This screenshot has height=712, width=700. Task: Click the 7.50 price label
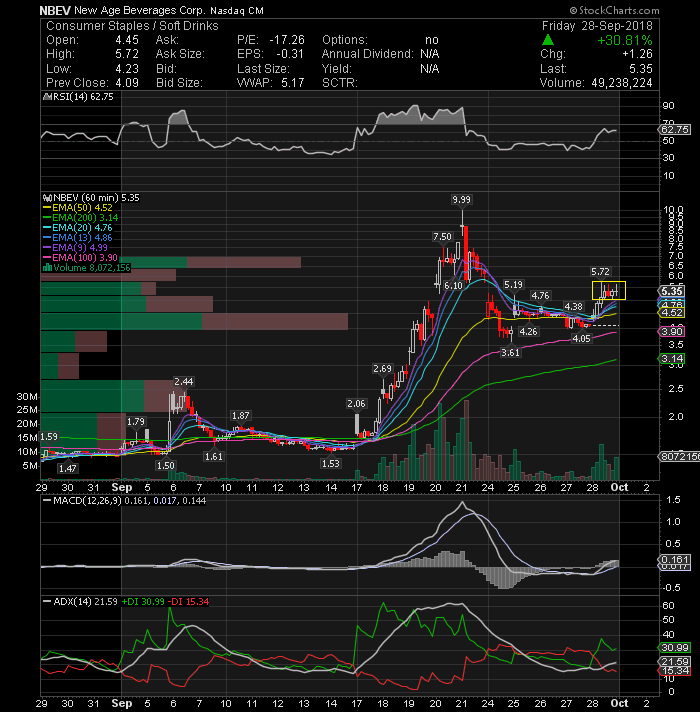[442, 237]
